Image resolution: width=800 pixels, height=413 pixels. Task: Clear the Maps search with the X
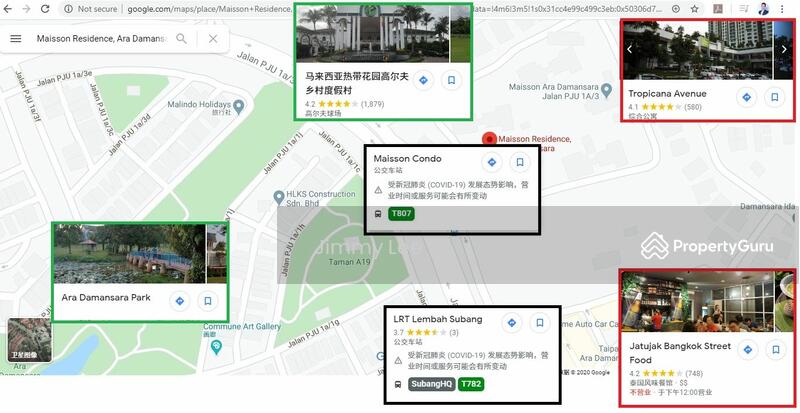[213, 39]
